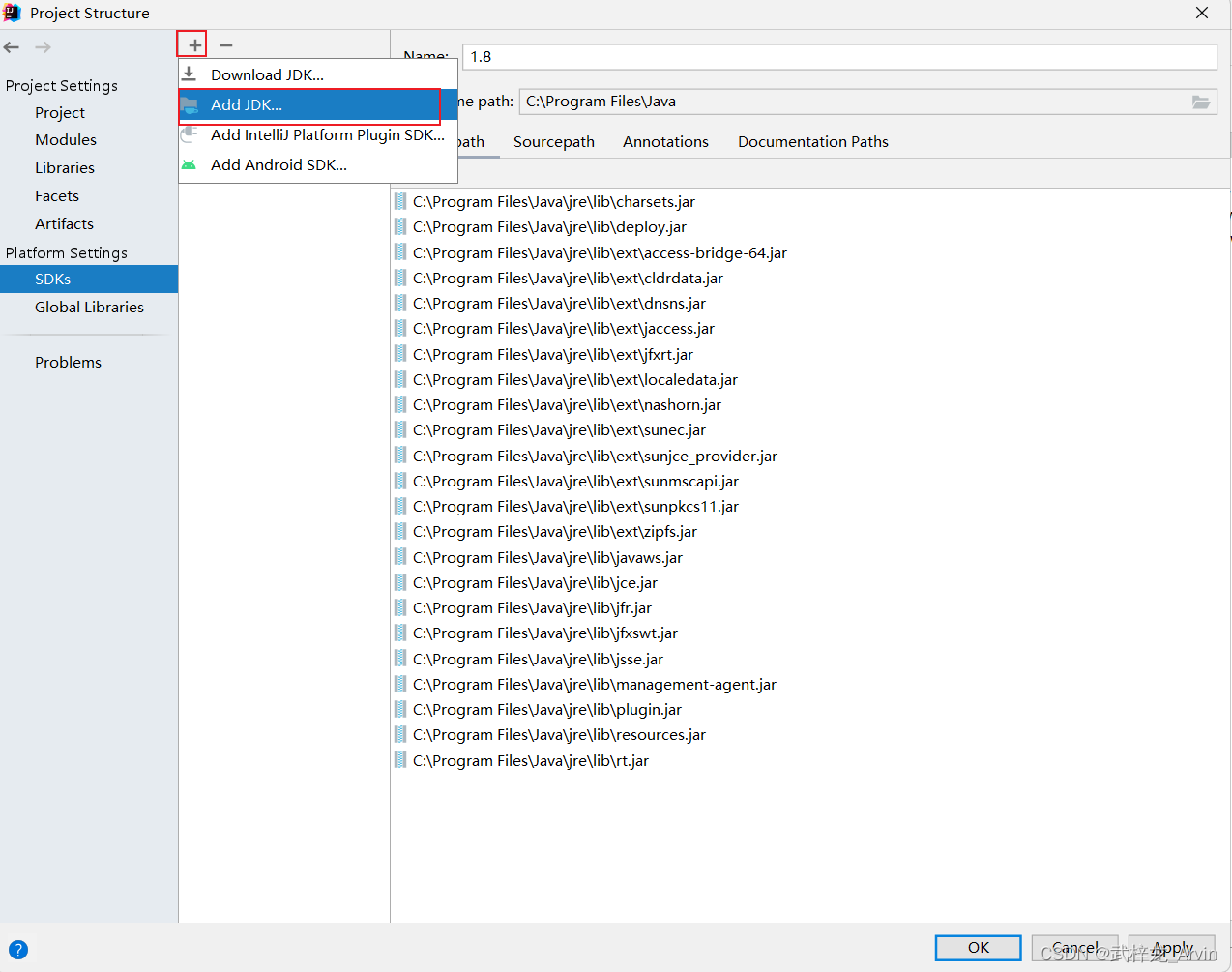Select the jfxswt.jar entry
Viewport: 1232px width, 972px height.
(545, 633)
